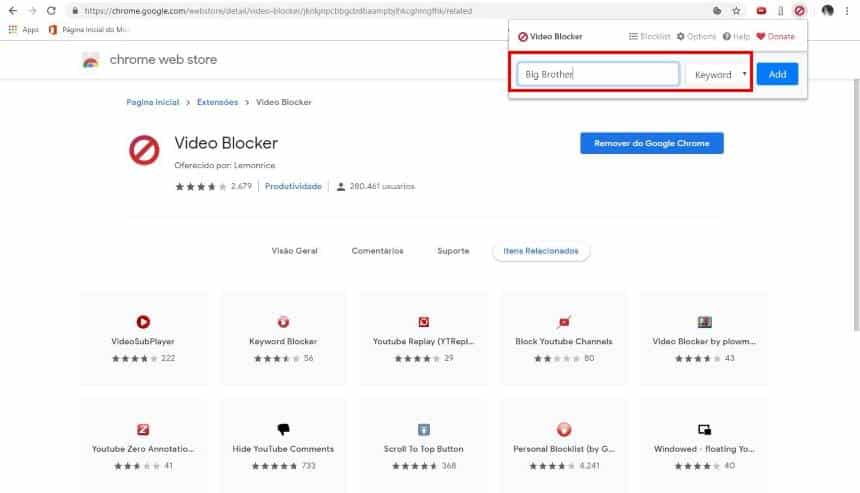Go to Extensões breadcrumb link
Screen dimensions: 860x493
217,102
